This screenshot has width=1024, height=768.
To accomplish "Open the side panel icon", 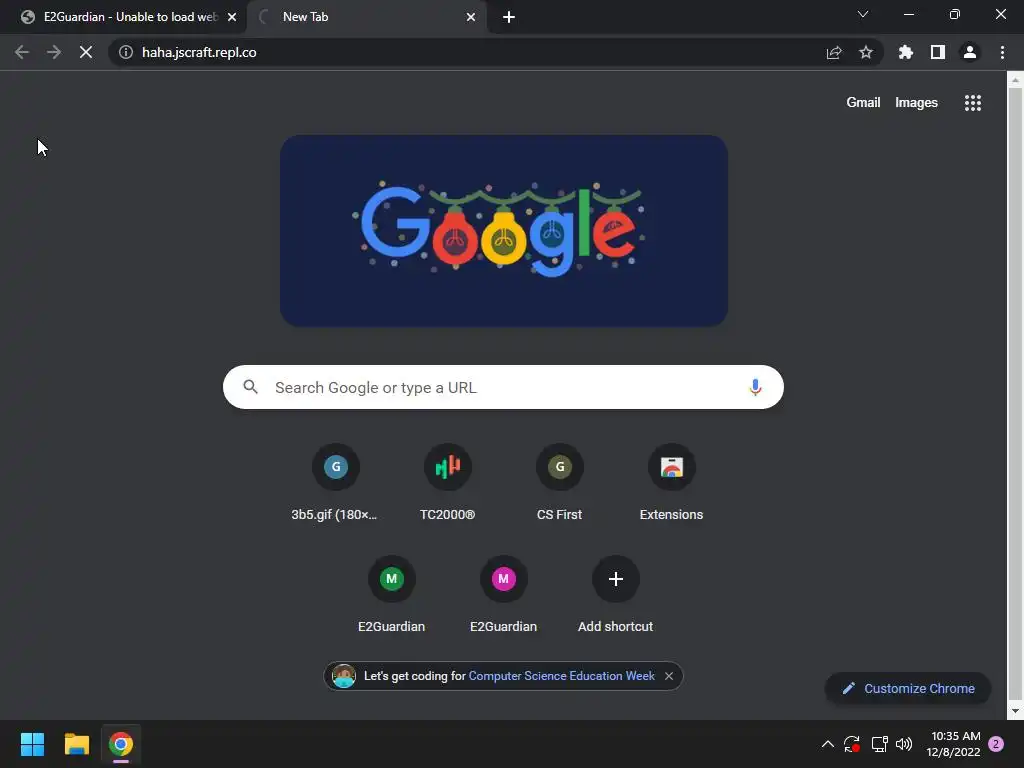I will tap(938, 52).
